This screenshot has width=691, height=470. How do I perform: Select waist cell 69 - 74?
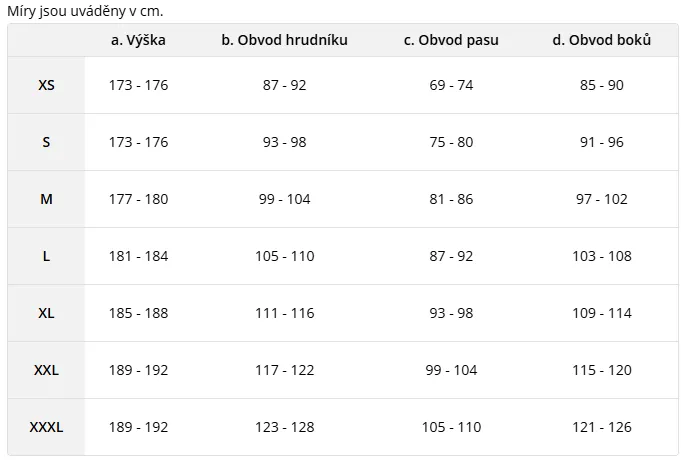click(451, 86)
